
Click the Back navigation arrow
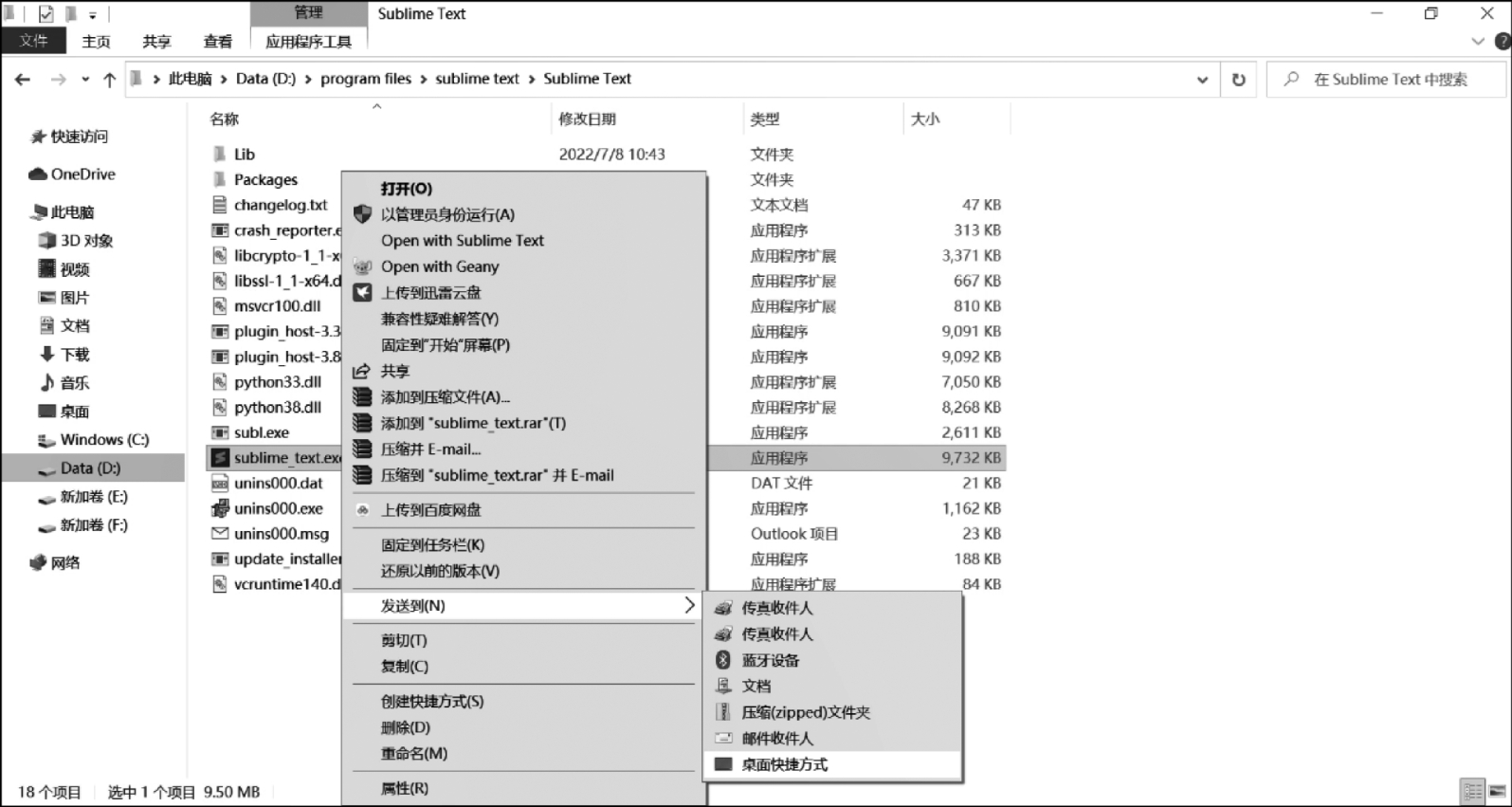click(x=23, y=80)
